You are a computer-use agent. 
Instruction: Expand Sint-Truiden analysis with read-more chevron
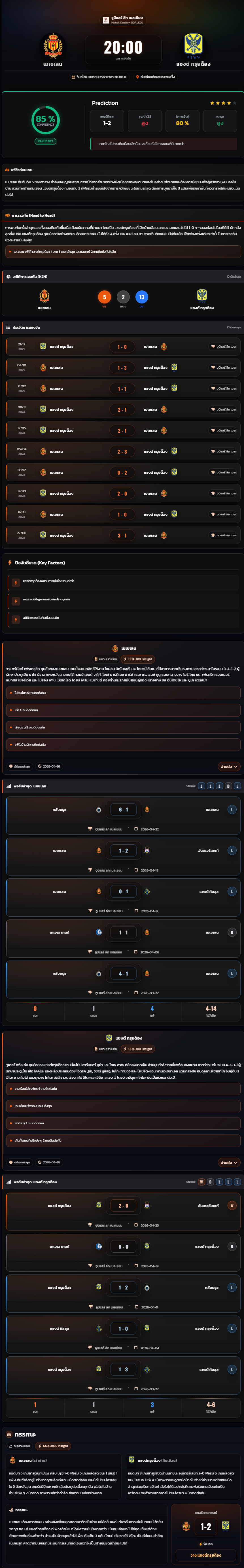click(x=229, y=1162)
